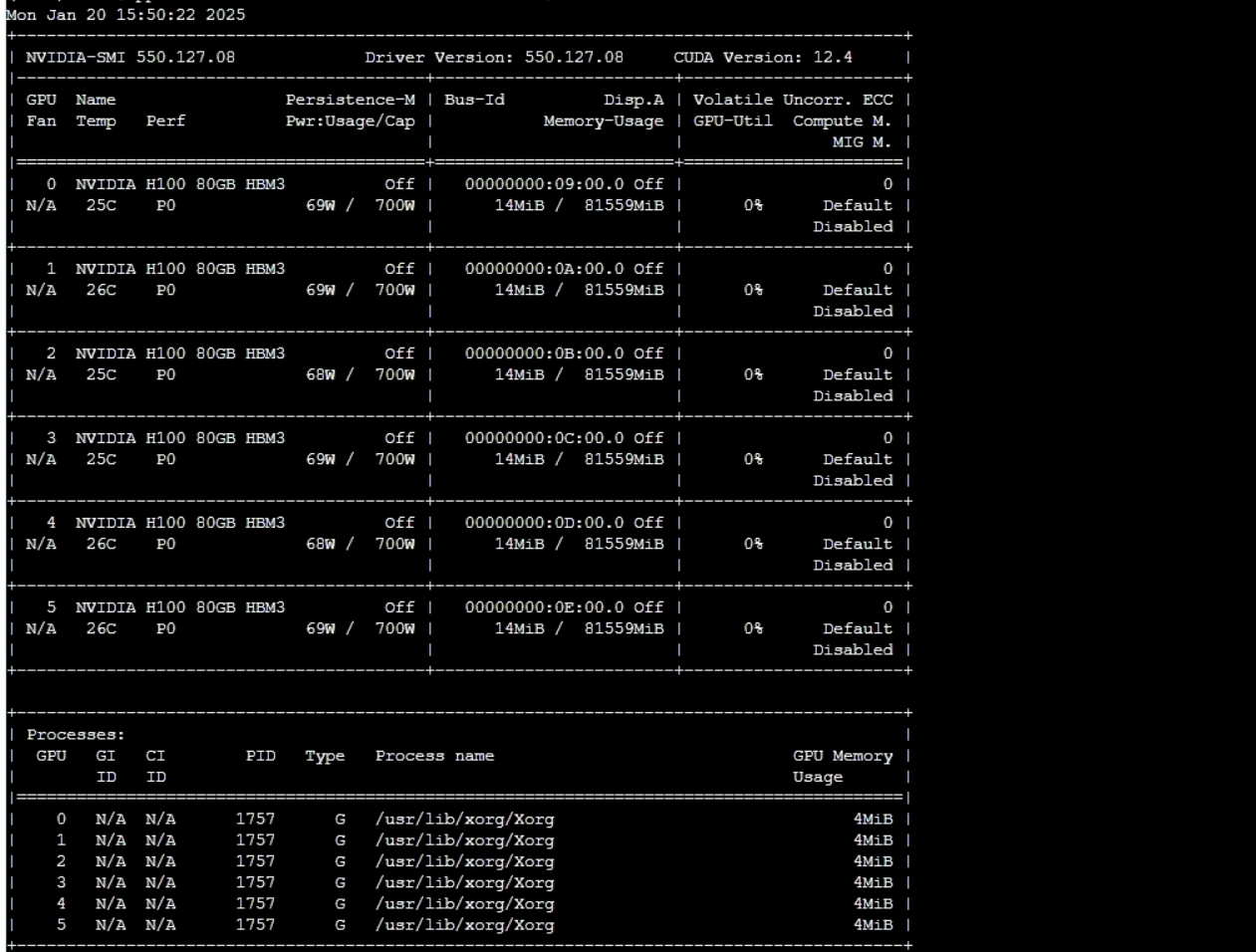Click bus ID 00000000:0D:00.0
Image resolution: width=1256 pixels, height=952 pixels.
[544, 523]
